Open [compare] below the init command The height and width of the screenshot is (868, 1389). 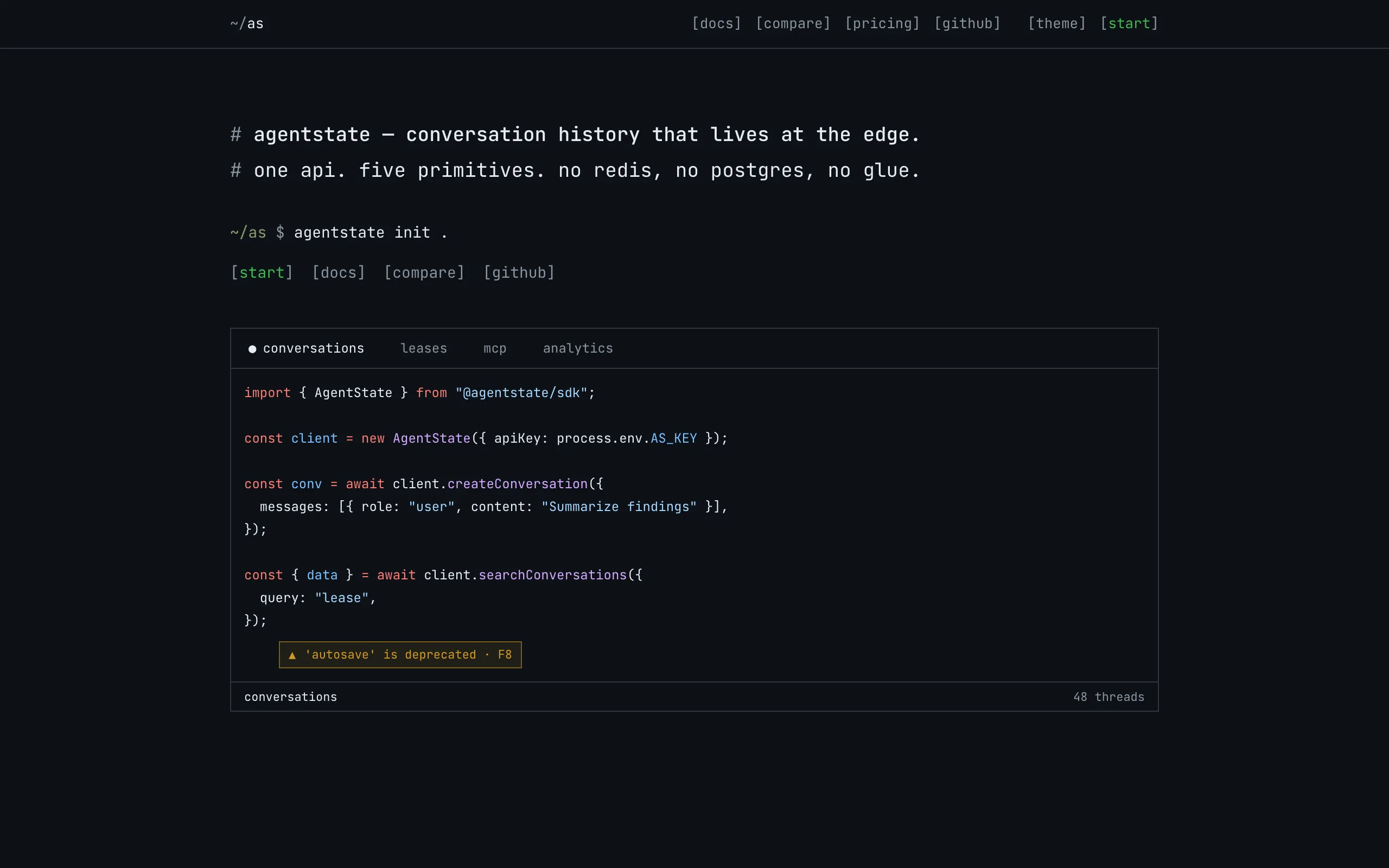click(424, 273)
